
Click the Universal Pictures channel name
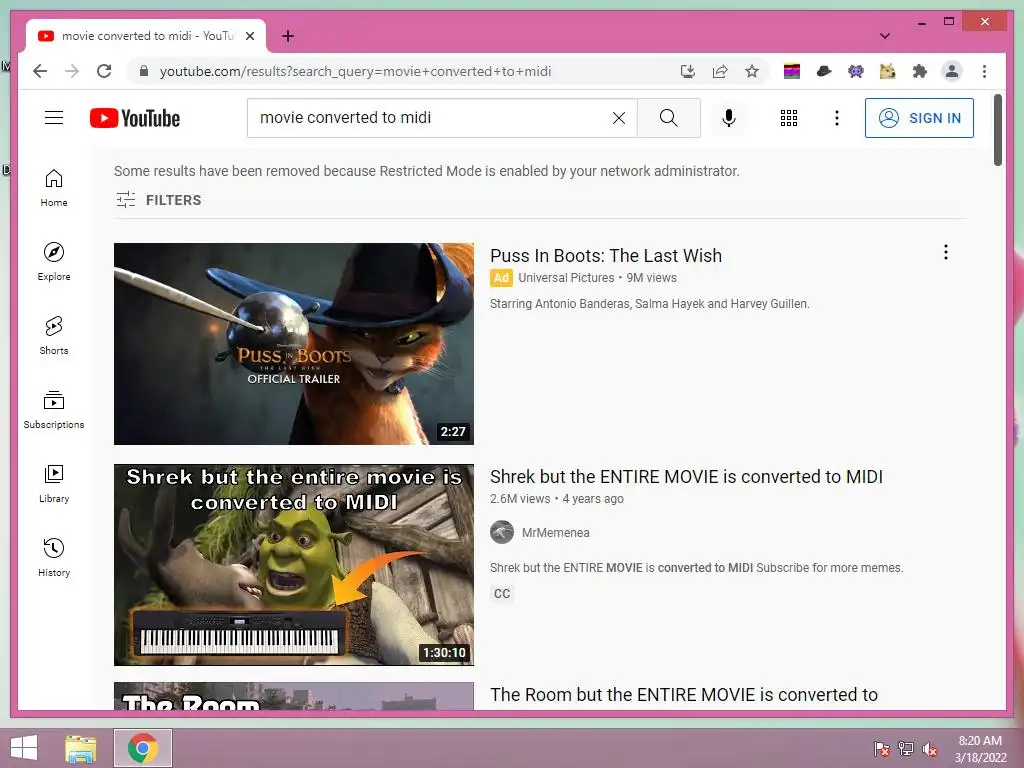(566, 278)
